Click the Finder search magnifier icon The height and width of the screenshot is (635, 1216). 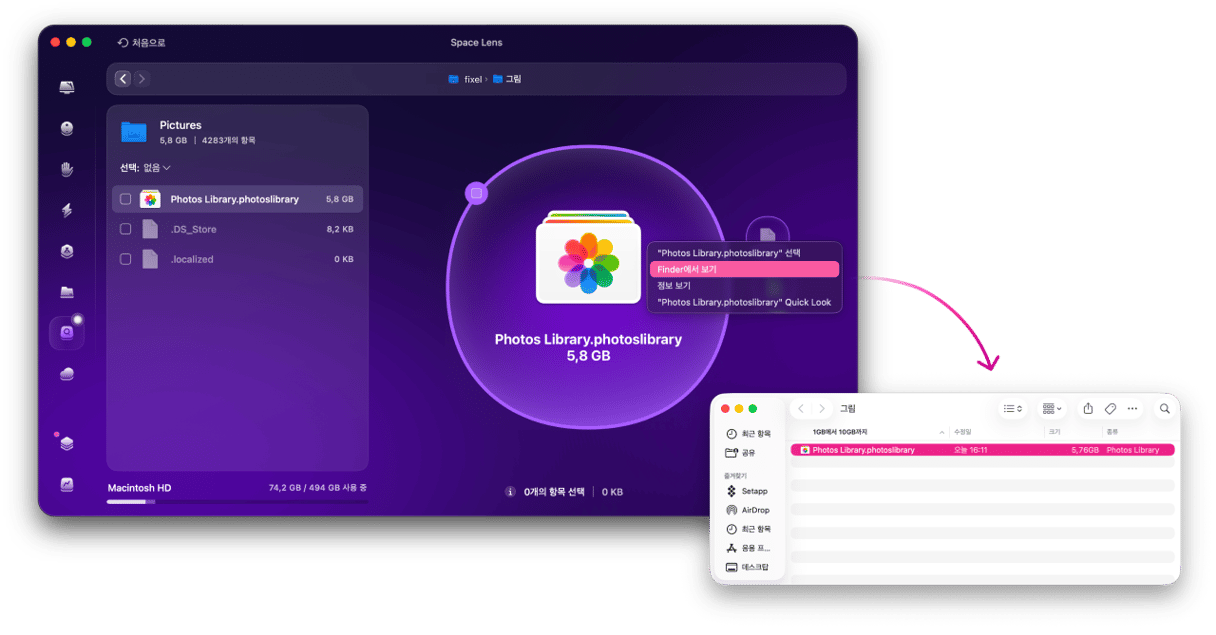[1165, 409]
